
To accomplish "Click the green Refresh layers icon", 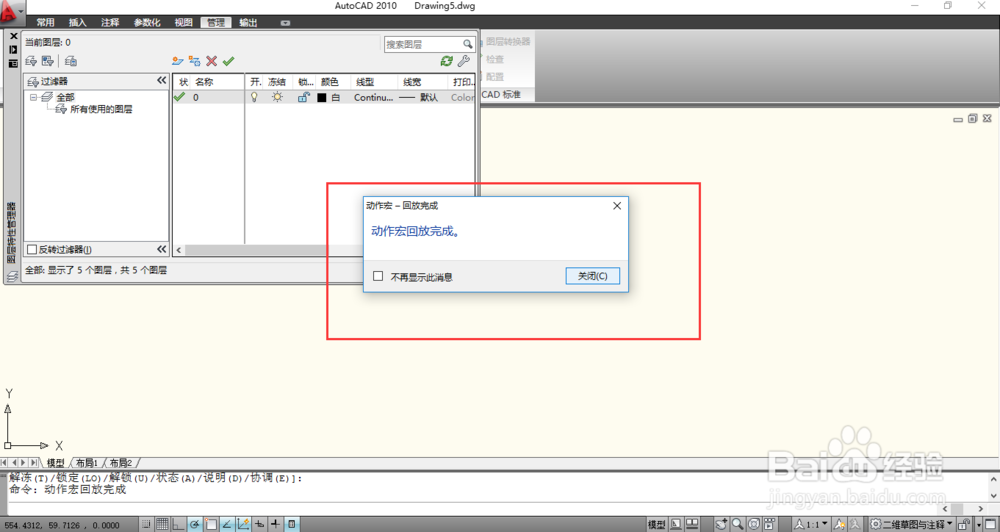I will click(446, 61).
